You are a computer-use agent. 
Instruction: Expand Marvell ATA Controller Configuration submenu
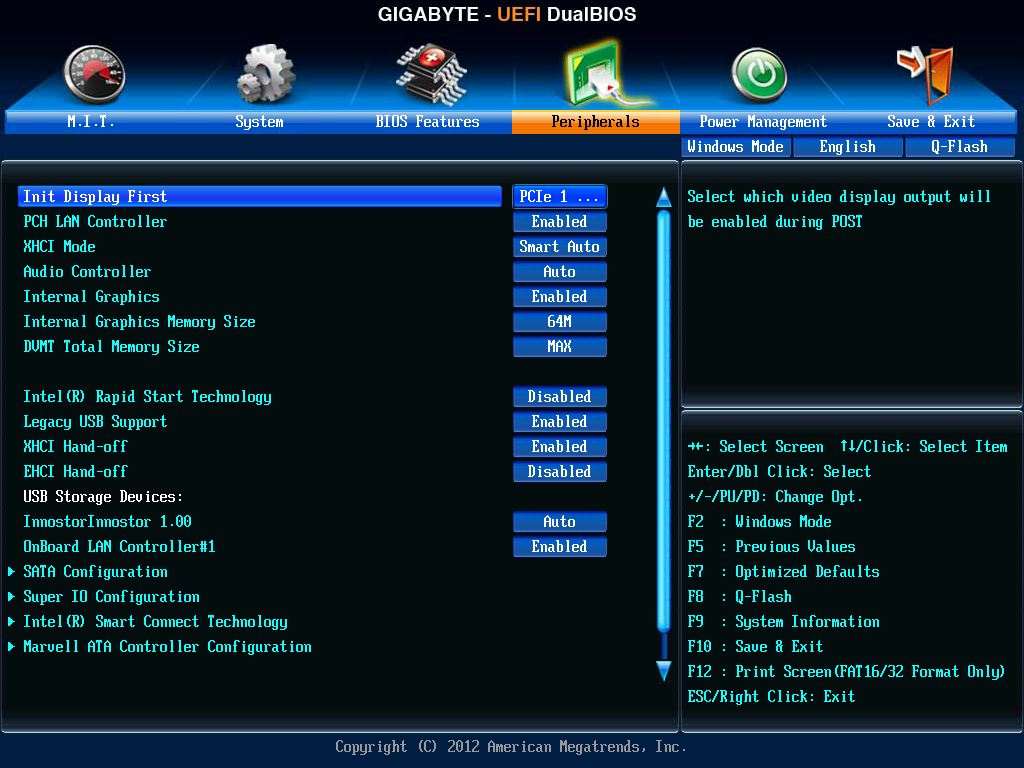[x=167, y=647]
